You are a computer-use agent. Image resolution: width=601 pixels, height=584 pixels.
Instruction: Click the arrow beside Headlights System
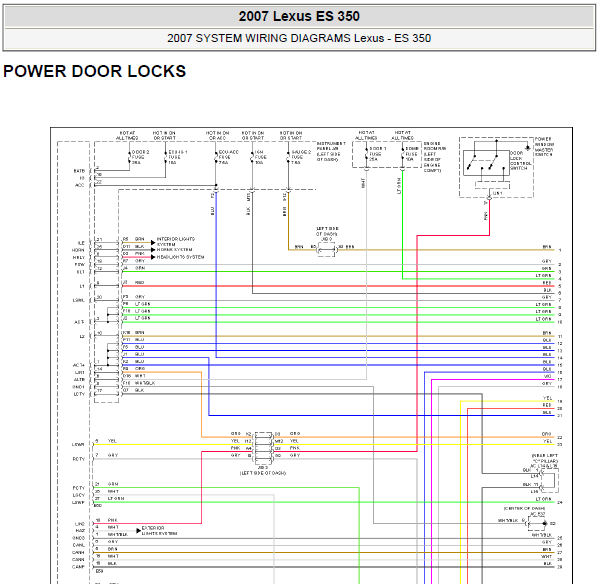tap(153, 257)
